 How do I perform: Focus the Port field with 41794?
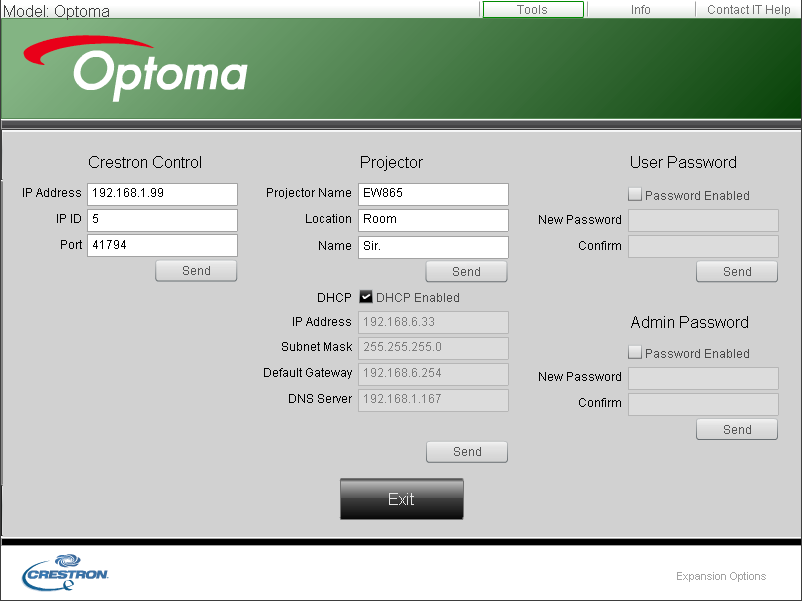(162, 246)
